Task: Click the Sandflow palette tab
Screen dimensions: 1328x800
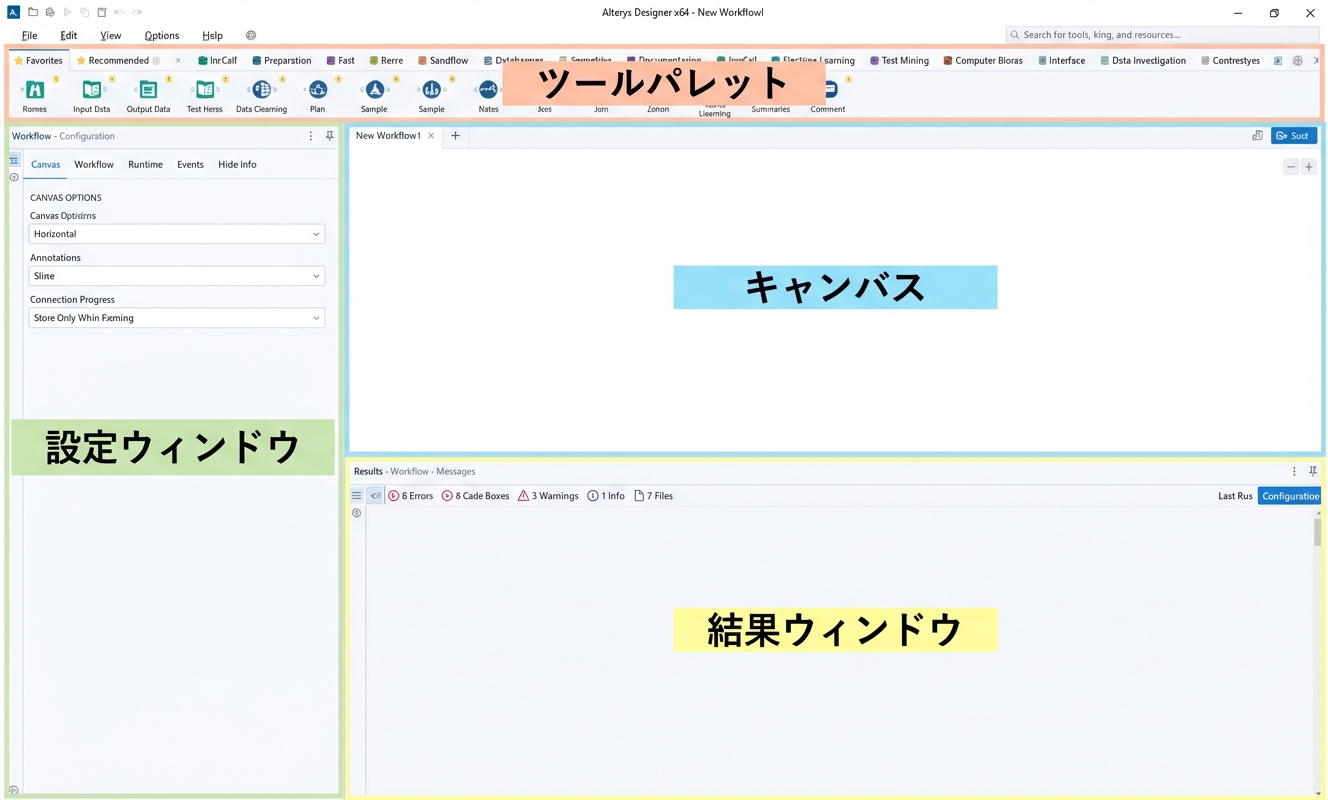Action: [443, 60]
